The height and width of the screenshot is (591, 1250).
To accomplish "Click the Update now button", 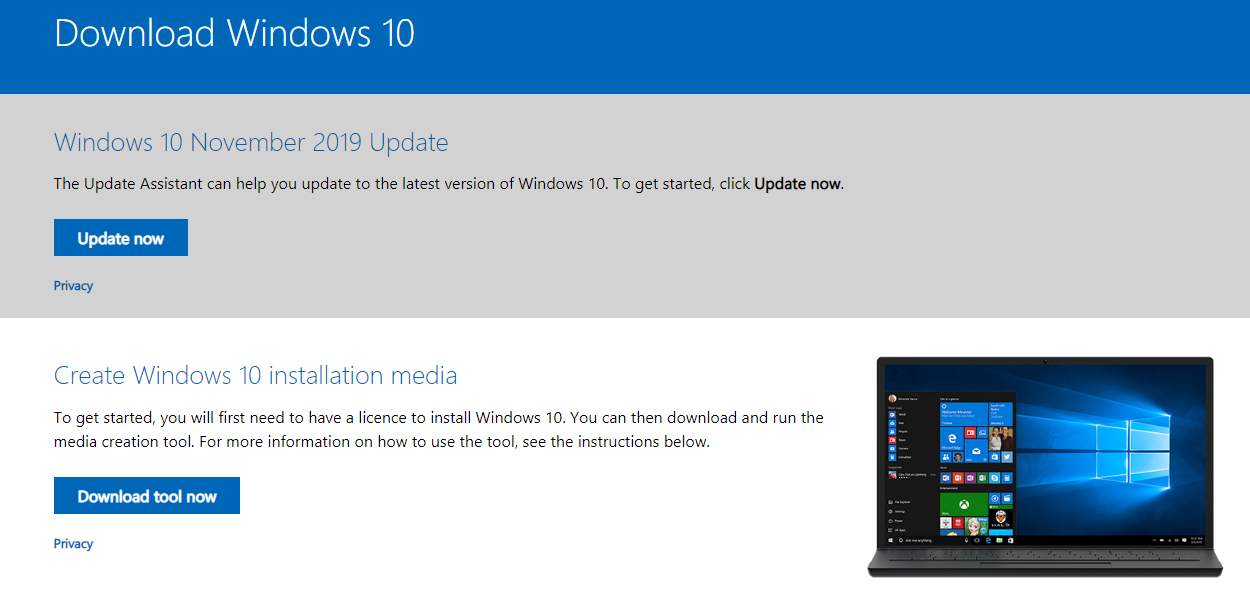I will tap(121, 238).
